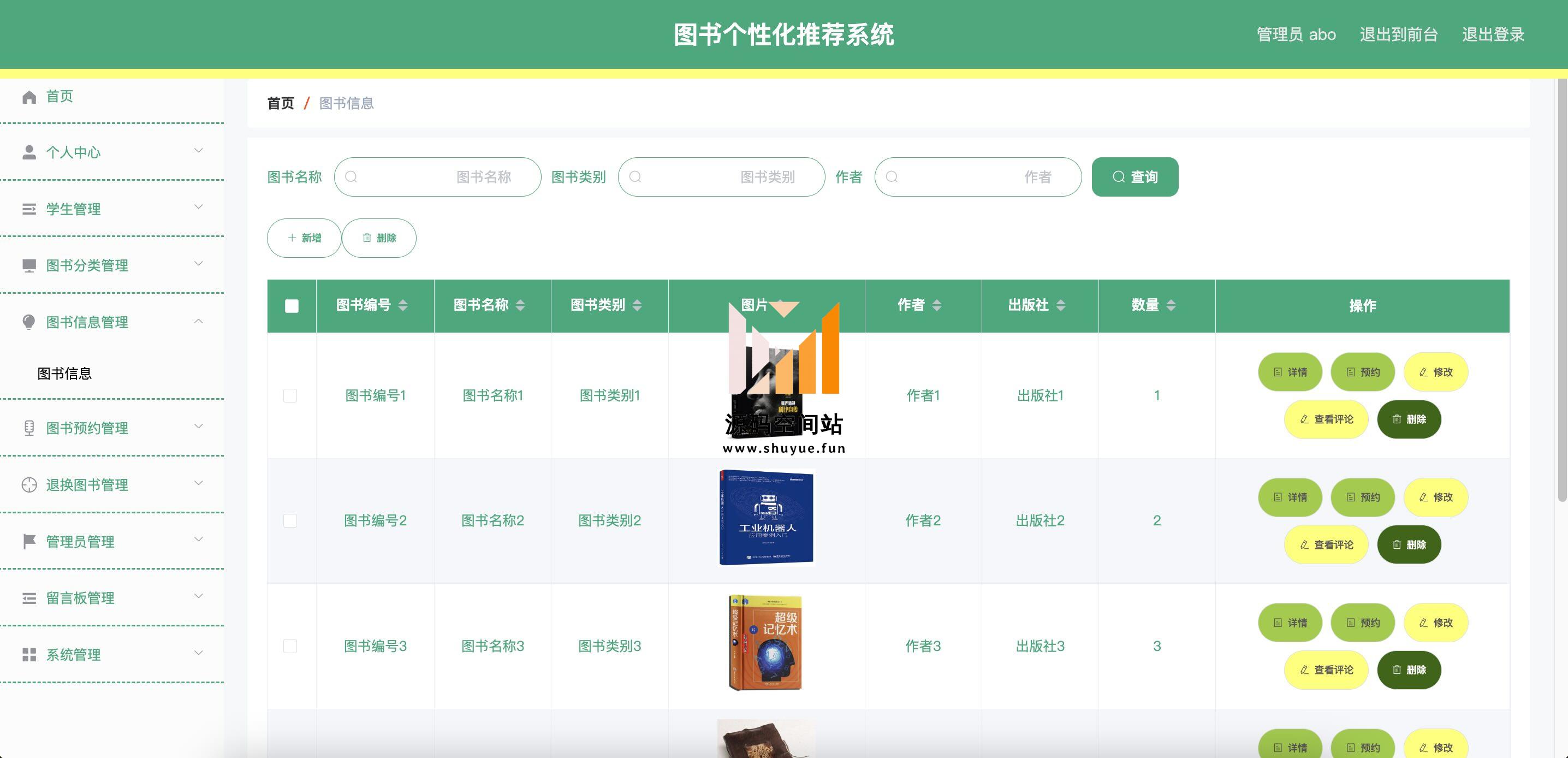Screen dimensions: 1568x758
Task: Check the checkbox for 图书编号2 row
Action: click(x=290, y=520)
